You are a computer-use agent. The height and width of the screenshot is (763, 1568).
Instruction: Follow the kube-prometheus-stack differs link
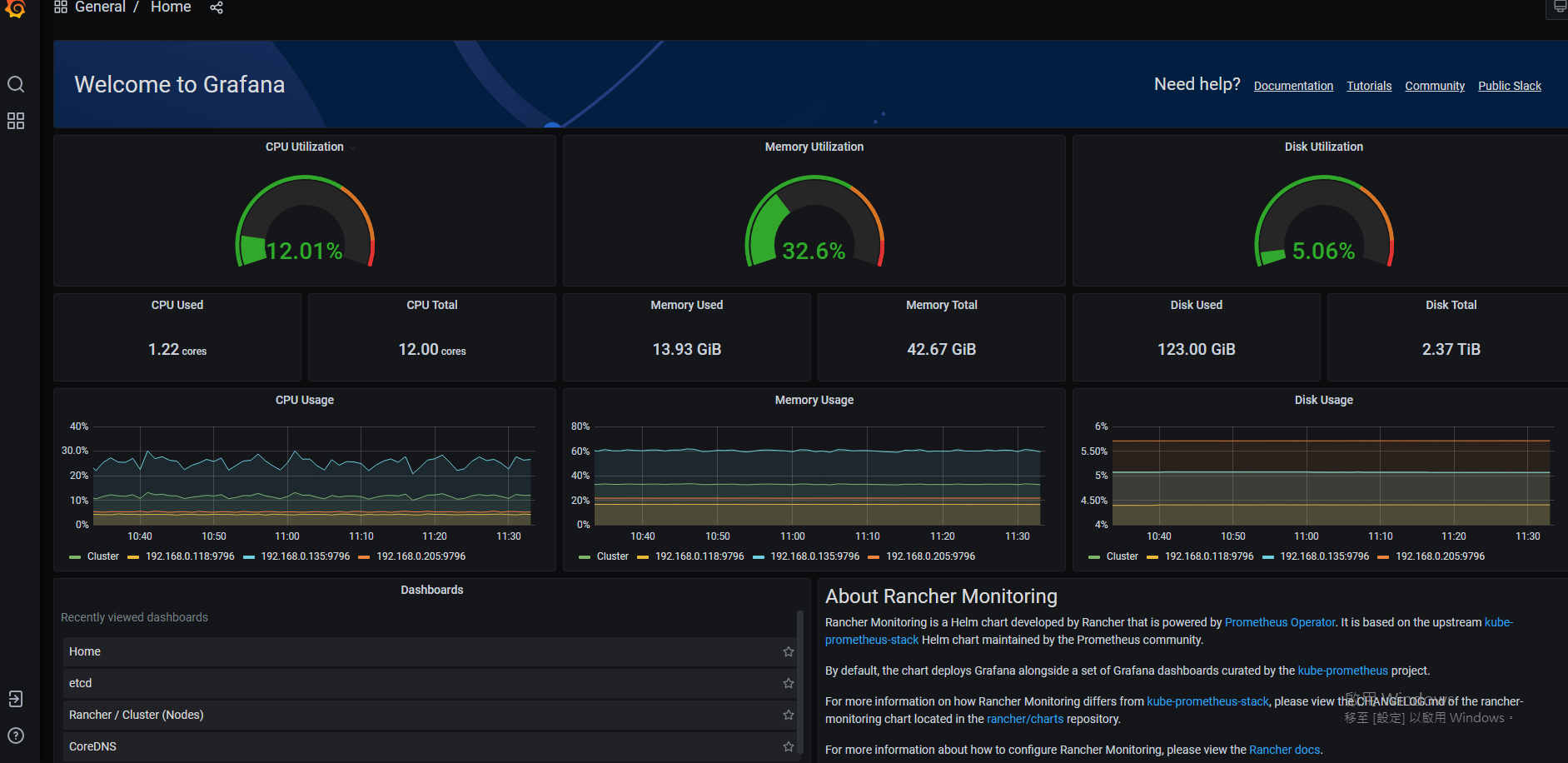tap(1207, 701)
